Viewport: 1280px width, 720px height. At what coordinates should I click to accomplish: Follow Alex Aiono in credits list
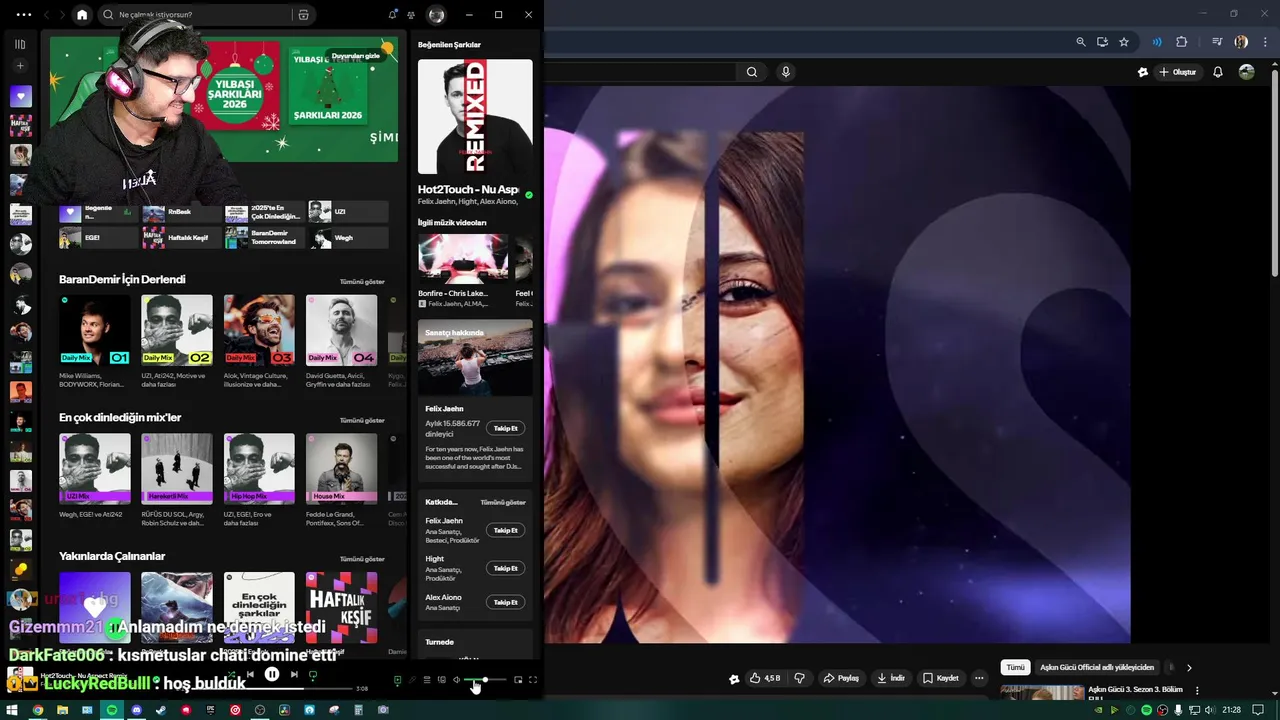tap(506, 602)
